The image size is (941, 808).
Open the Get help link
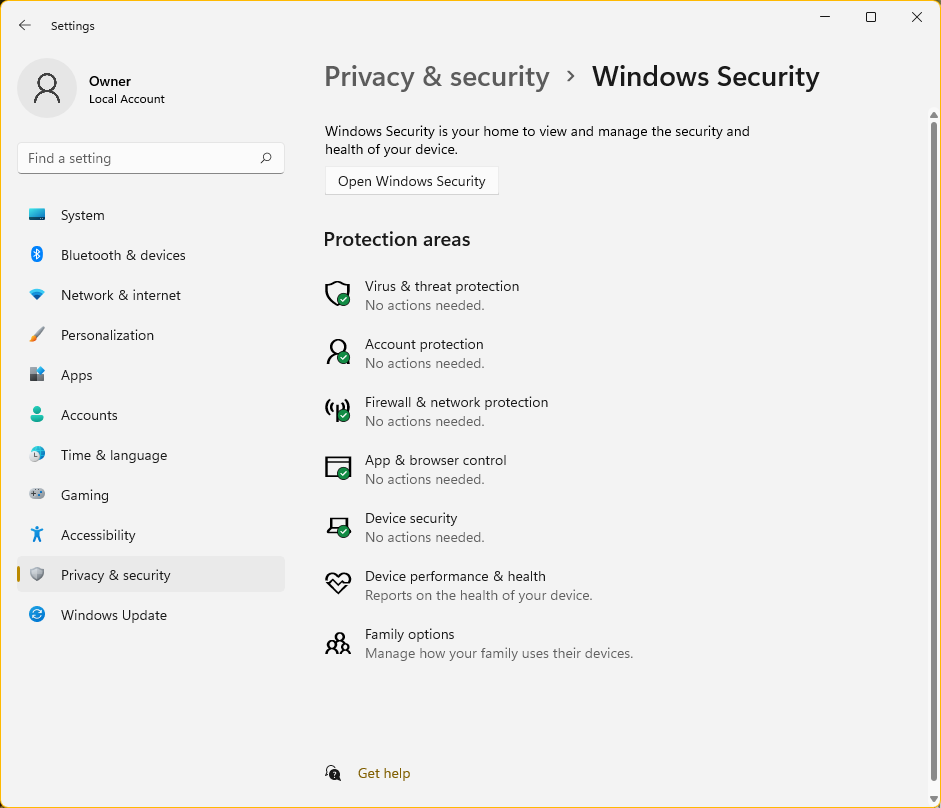click(384, 773)
